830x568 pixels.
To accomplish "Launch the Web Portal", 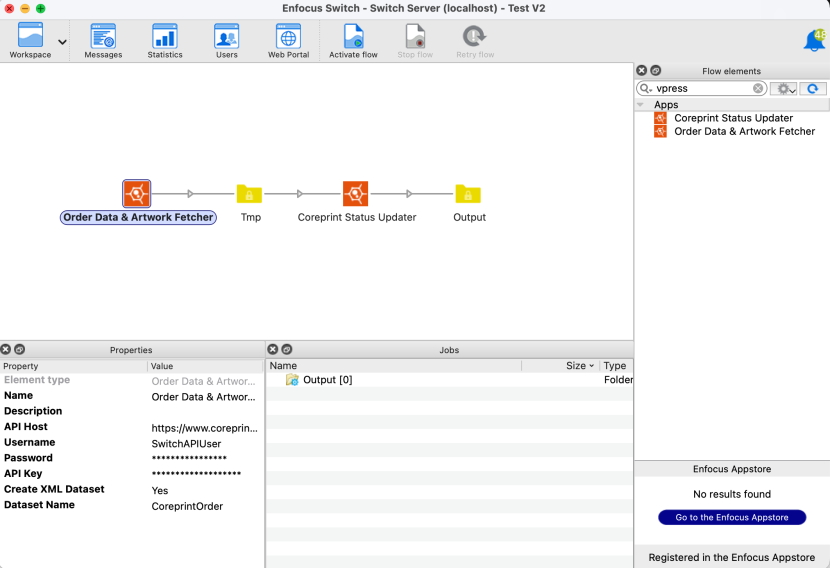I will (x=288, y=41).
